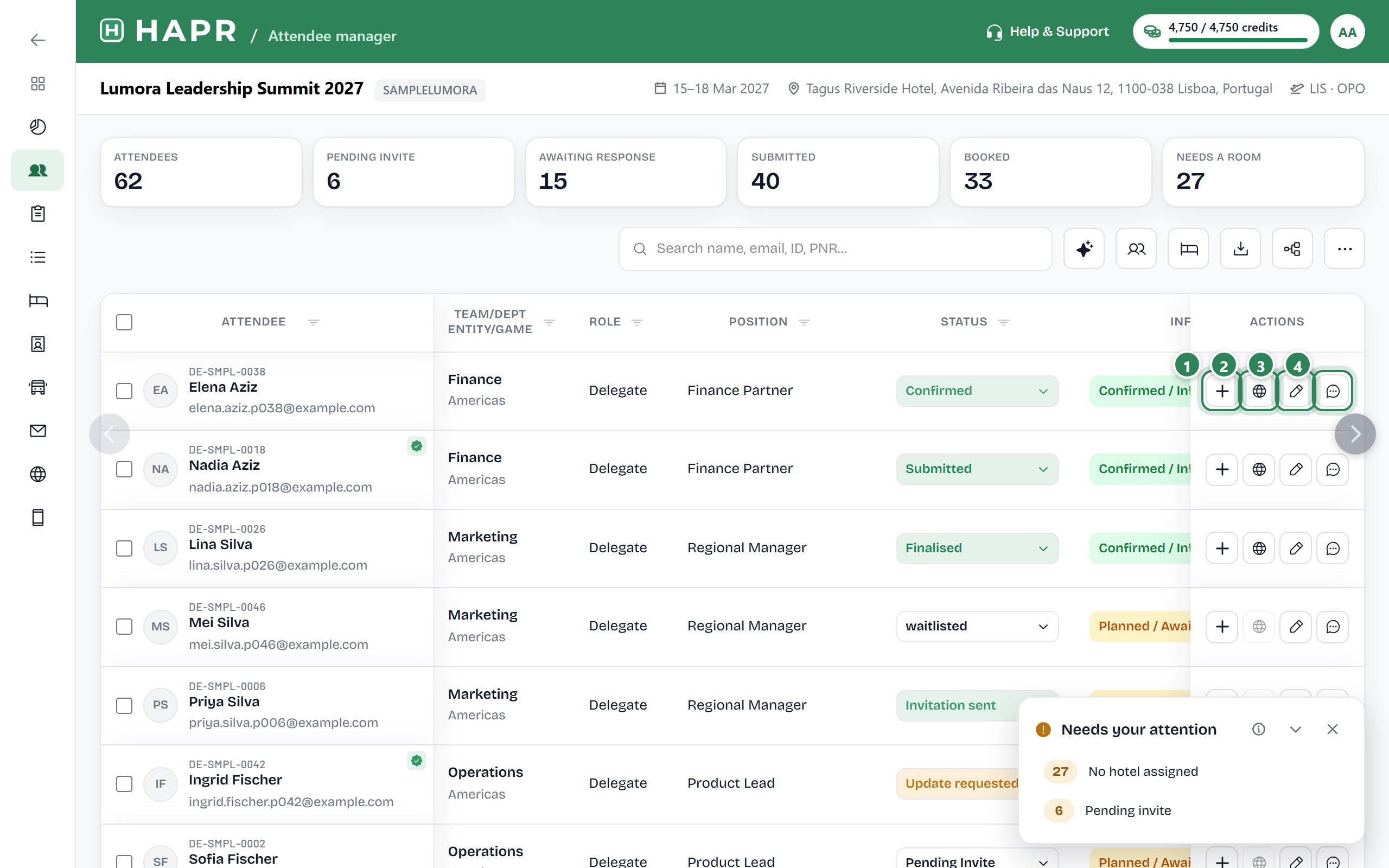Open the bed accommodation sidebar icon
1389x868 pixels.
tap(38, 300)
